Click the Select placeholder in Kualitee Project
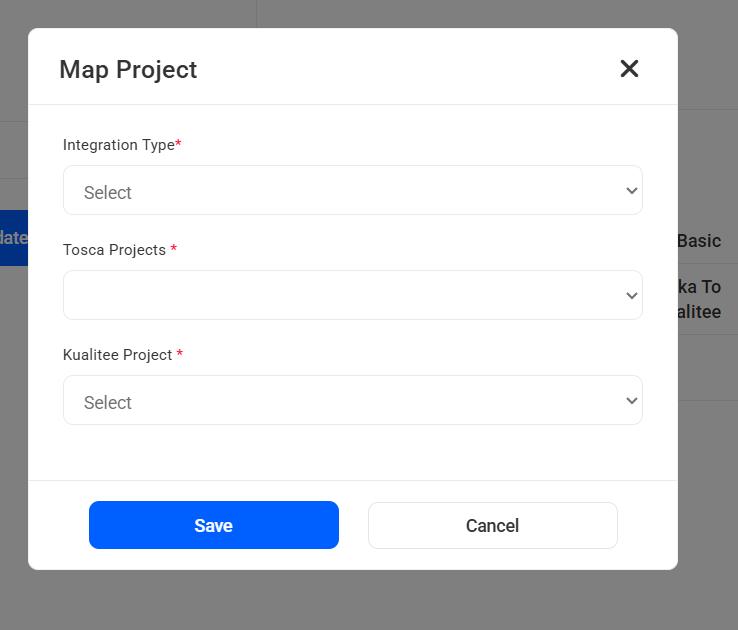This screenshot has height=630, width=738. (108, 403)
